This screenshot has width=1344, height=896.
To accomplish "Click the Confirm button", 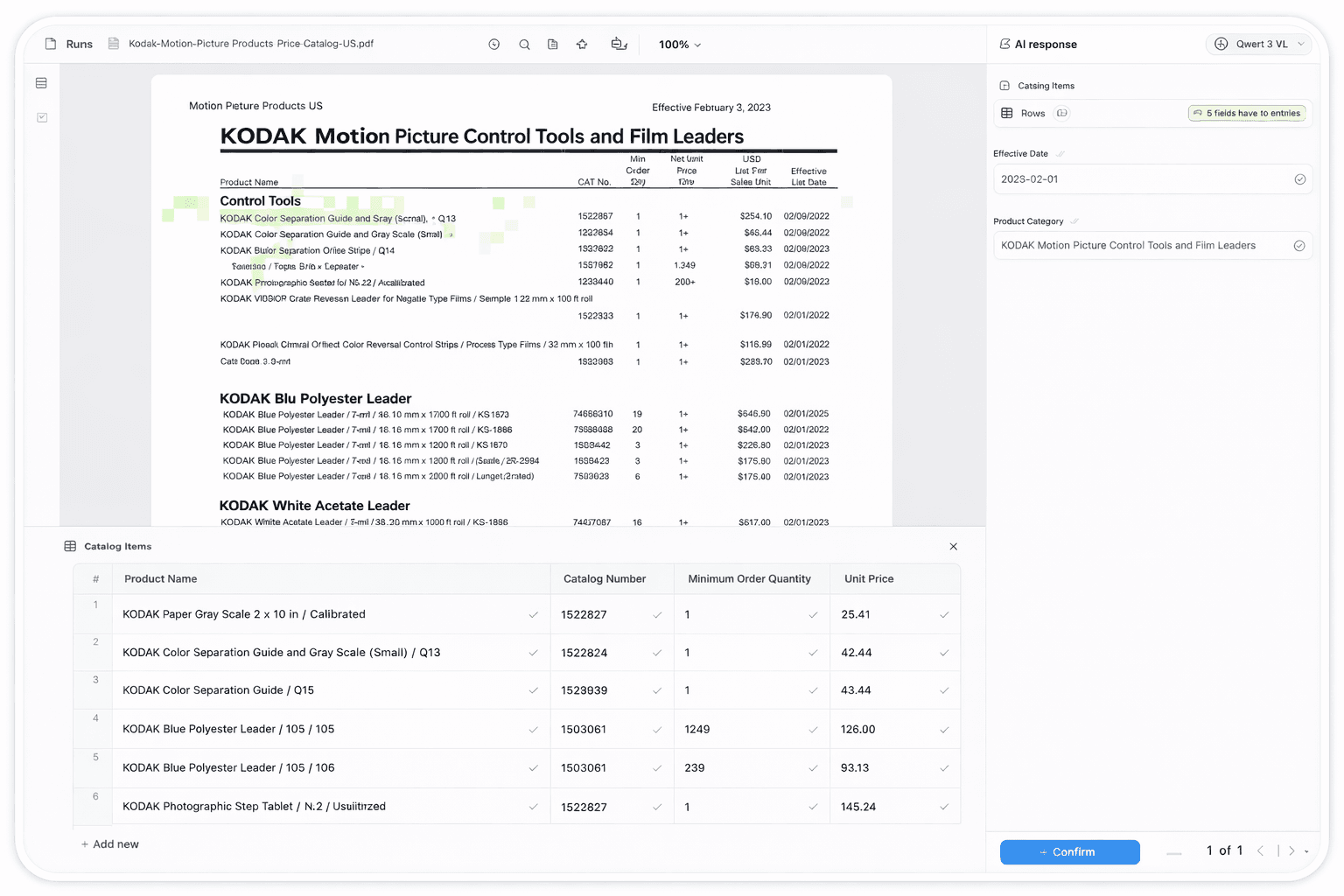I will pyautogui.click(x=1069, y=851).
